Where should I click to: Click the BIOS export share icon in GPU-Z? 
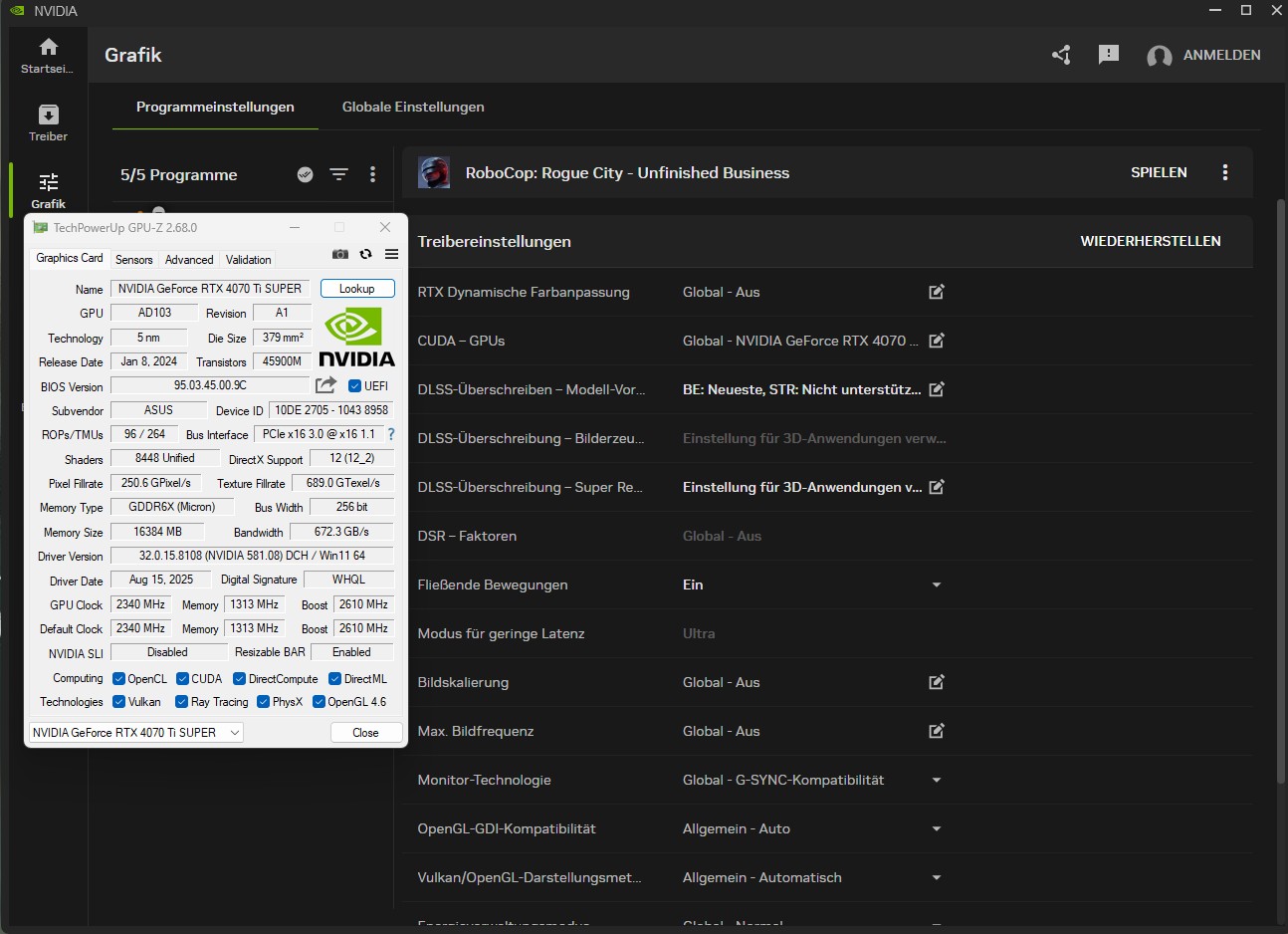coord(325,385)
